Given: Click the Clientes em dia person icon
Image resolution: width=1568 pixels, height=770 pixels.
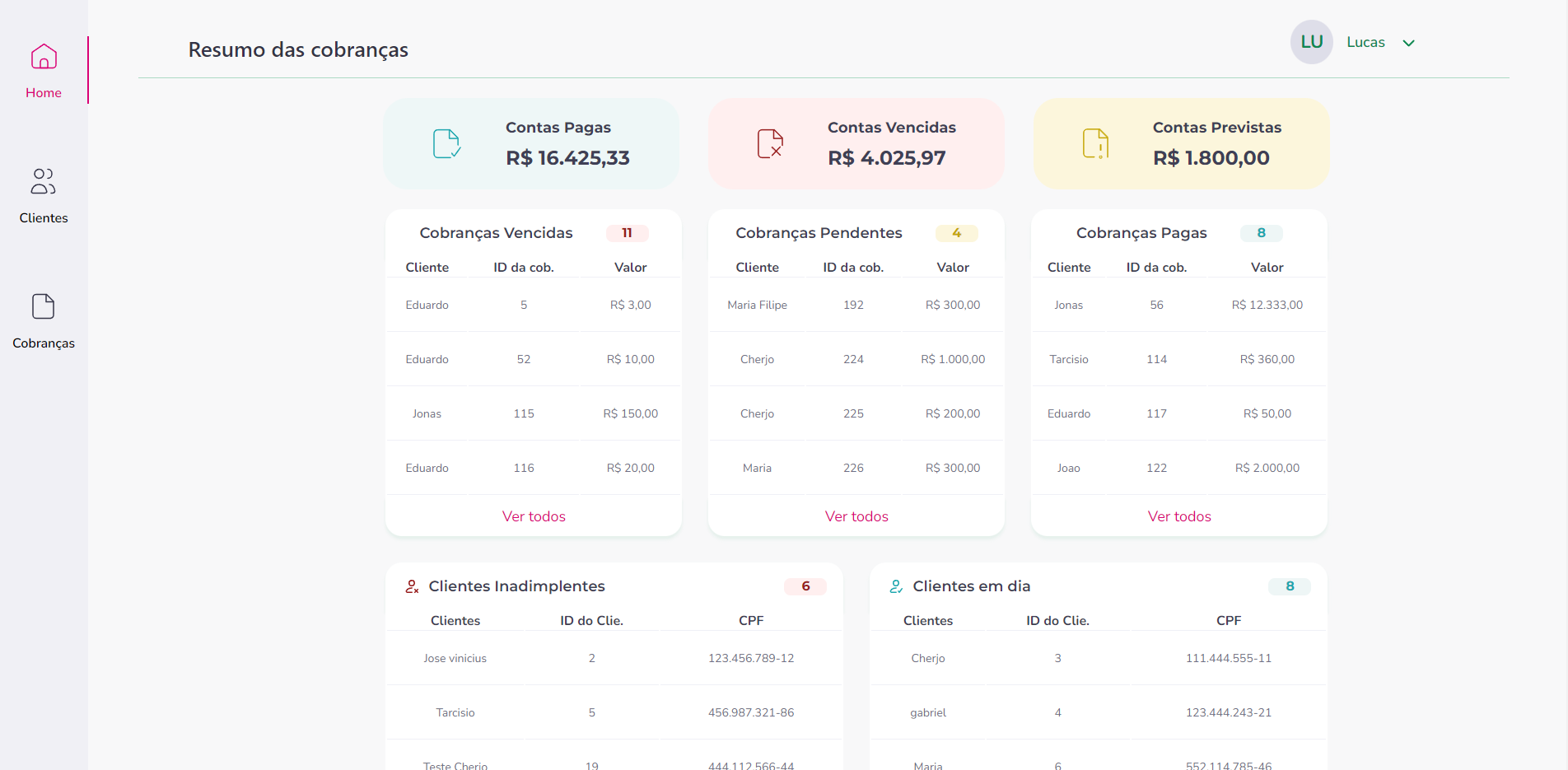Looking at the screenshot, I should click(x=896, y=586).
